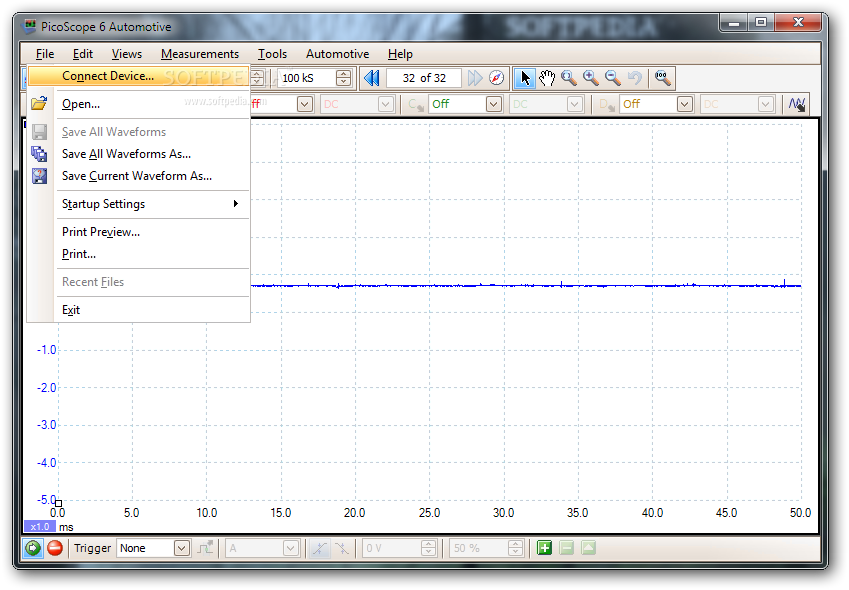
Task: Adjust the 100 kS samples stepper
Action: pos(343,78)
